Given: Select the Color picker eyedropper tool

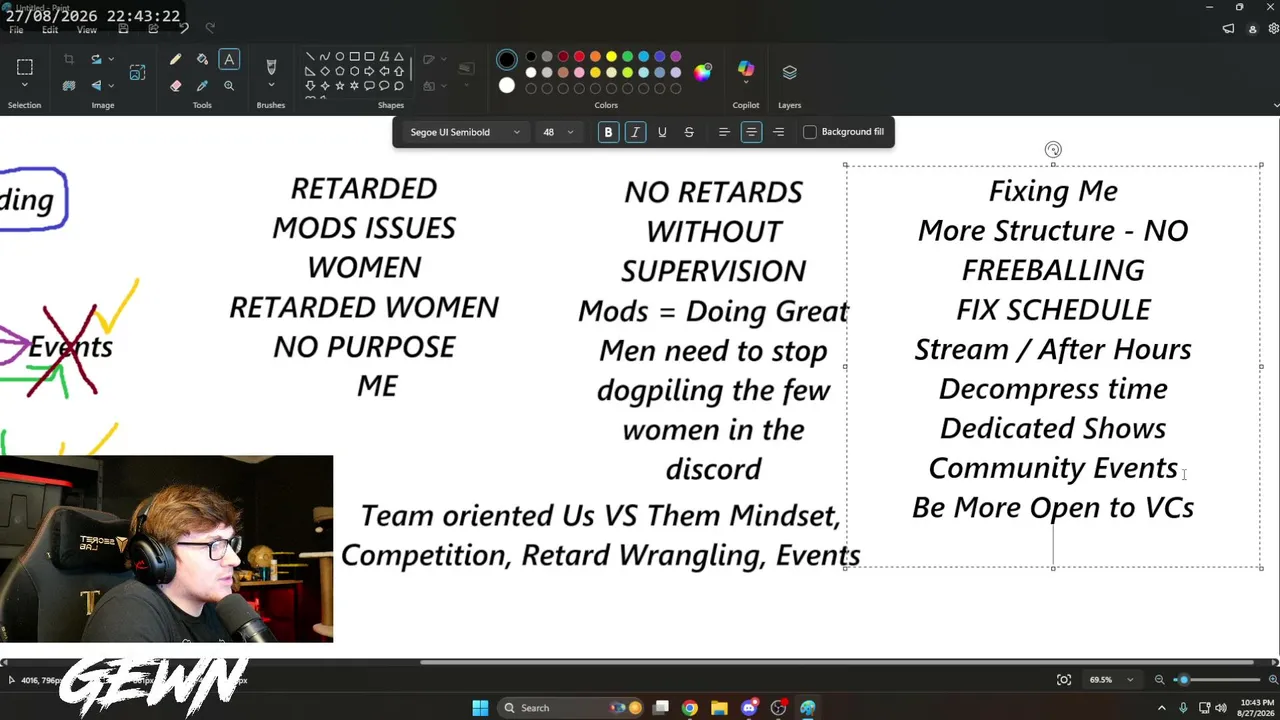Looking at the screenshot, I should pos(202,86).
